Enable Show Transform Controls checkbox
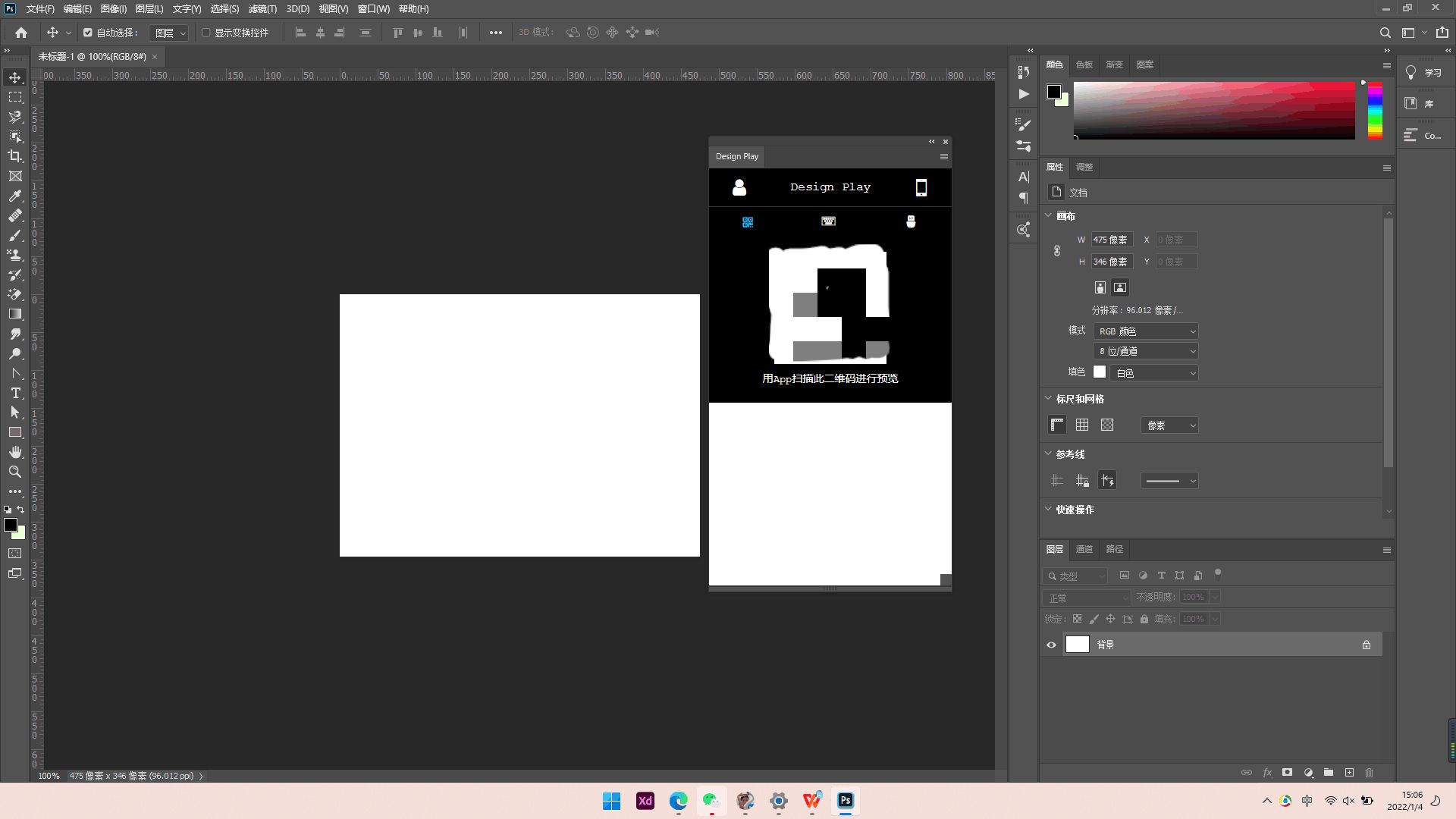1456x819 pixels. [x=206, y=33]
